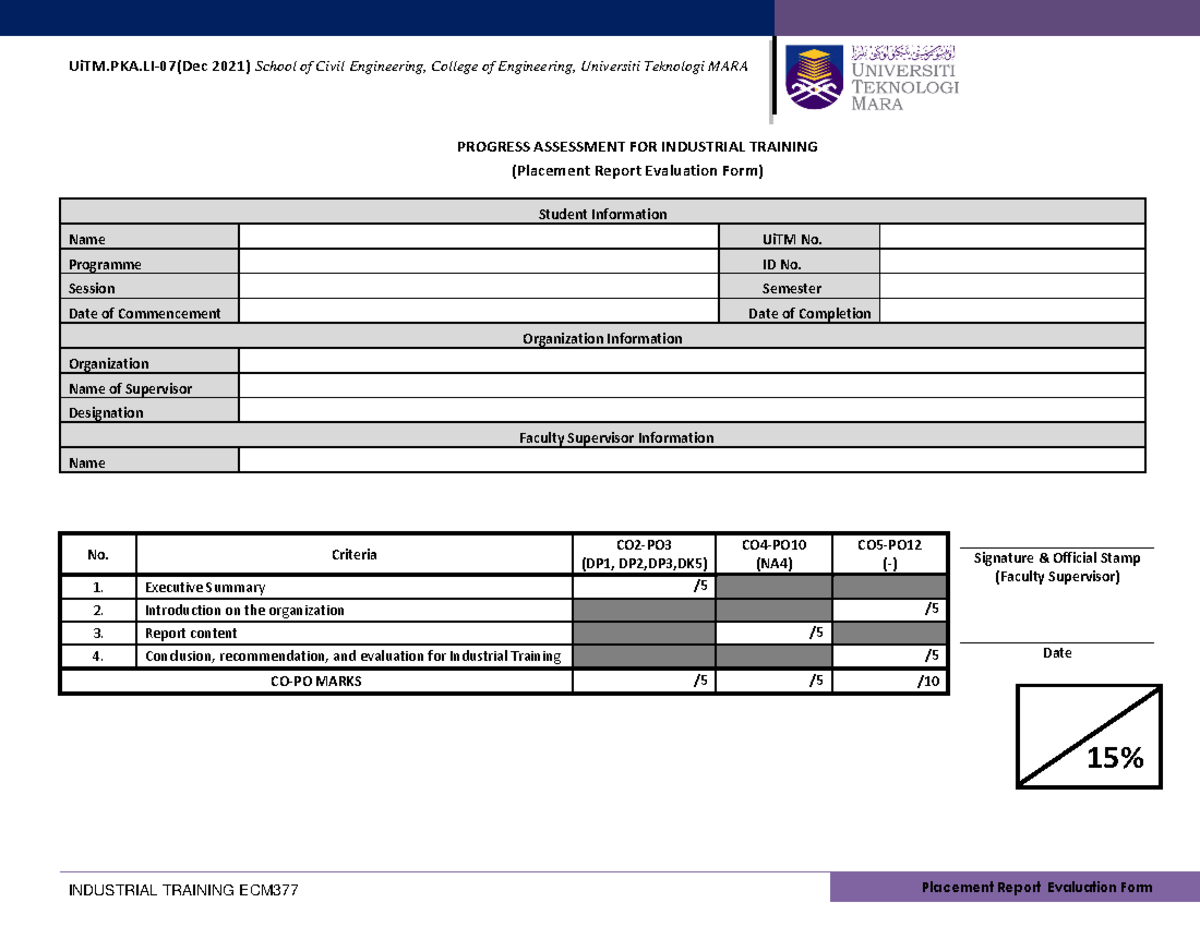Click the Semester blank field
Viewport: 1200px width, 927px height.
pyautogui.click(x=1012, y=287)
